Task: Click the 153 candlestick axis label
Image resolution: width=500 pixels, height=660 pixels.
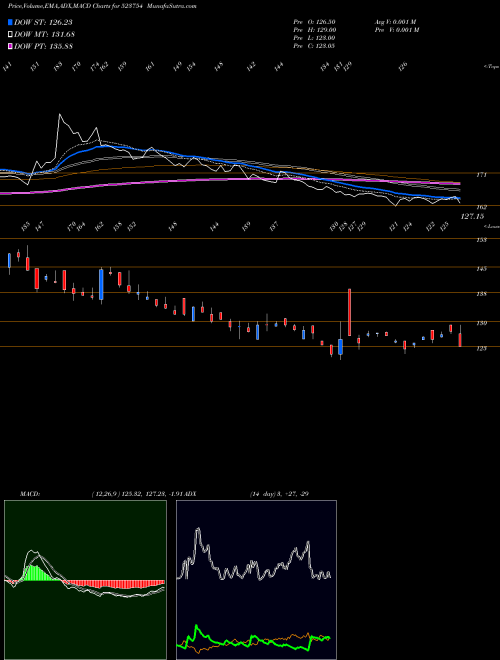Action: (x=481, y=240)
